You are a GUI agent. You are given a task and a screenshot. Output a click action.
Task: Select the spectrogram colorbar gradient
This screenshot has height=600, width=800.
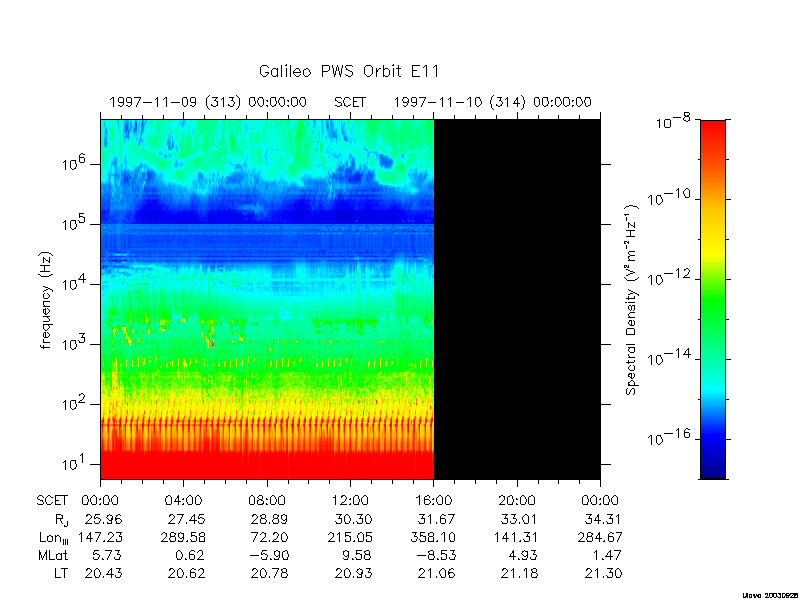click(x=713, y=299)
